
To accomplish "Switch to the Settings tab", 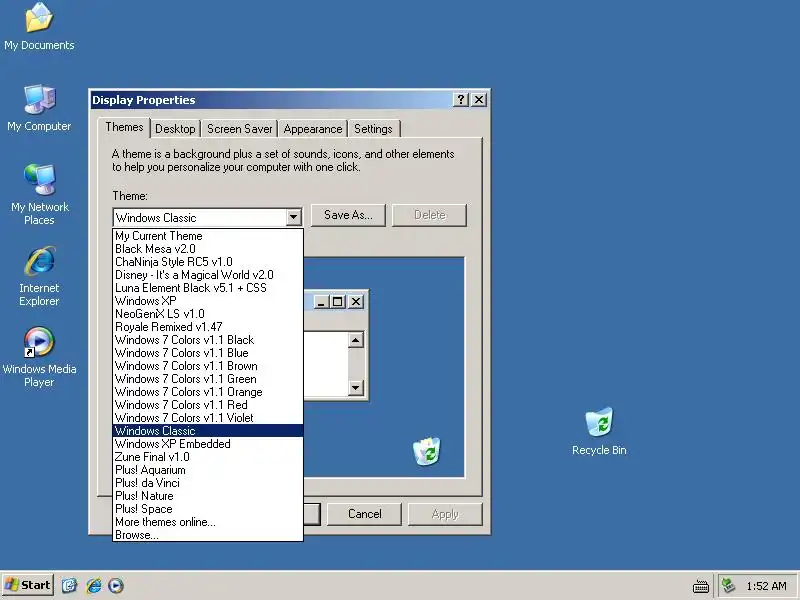I will pyautogui.click(x=373, y=129).
